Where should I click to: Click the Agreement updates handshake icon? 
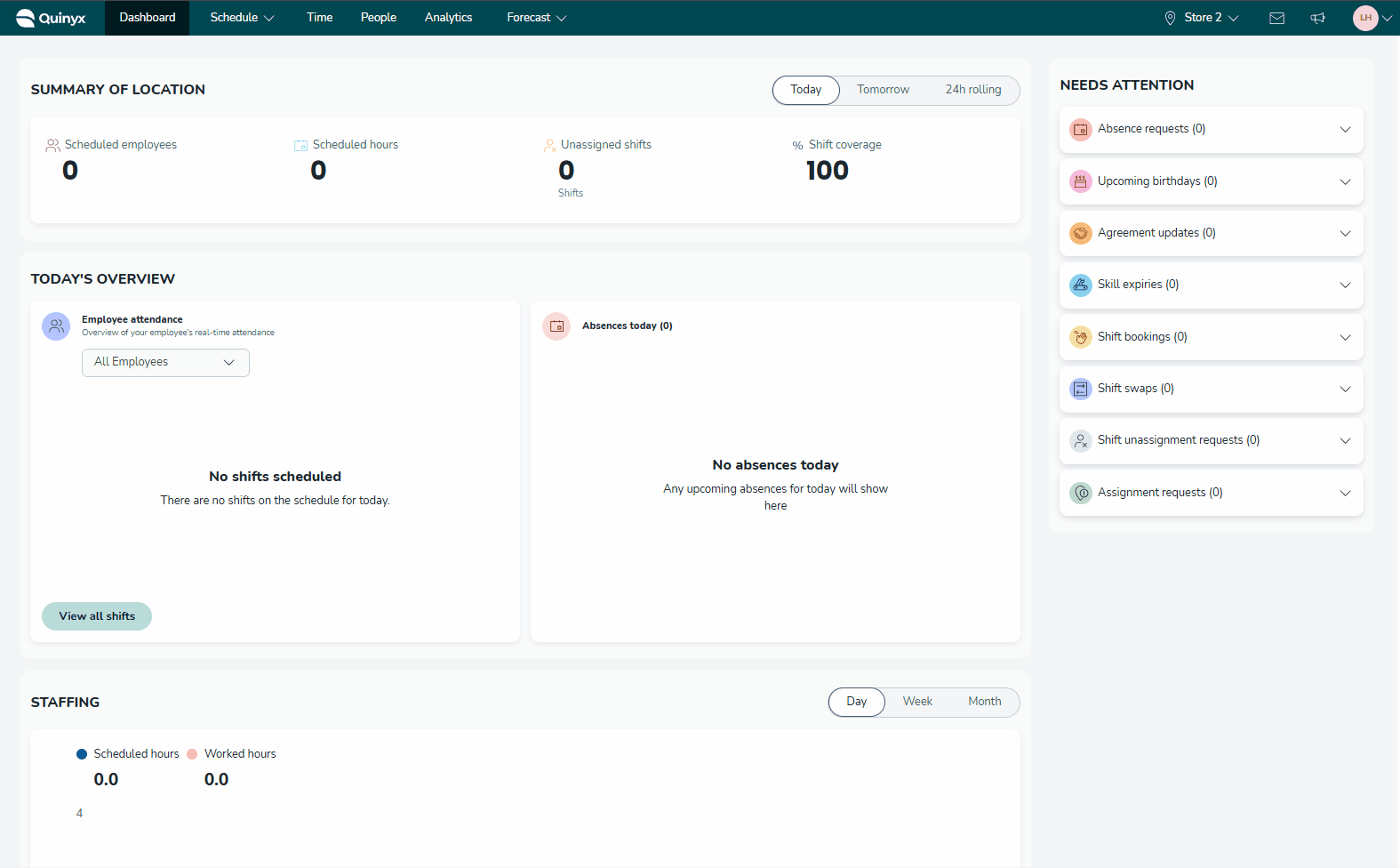click(x=1081, y=233)
